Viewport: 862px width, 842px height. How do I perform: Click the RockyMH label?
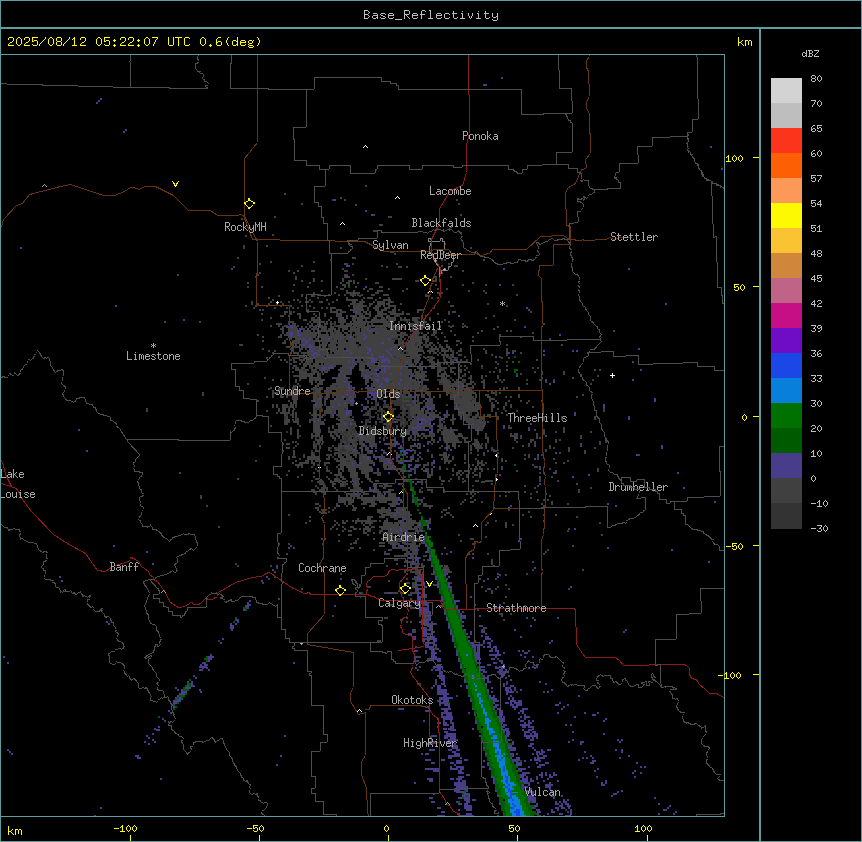245,227
